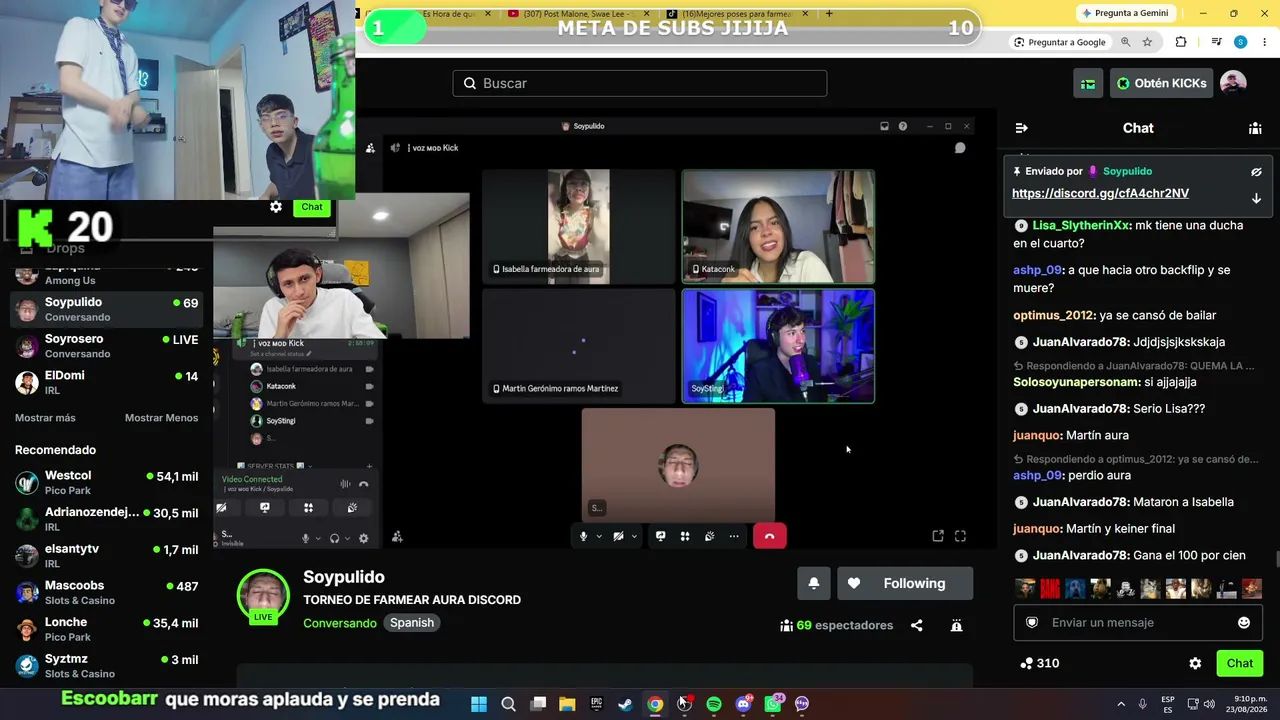This screenshot has height=720, width=1280.
Task: Open soundboard icon in call bar
Action: [x=709, y=536]
